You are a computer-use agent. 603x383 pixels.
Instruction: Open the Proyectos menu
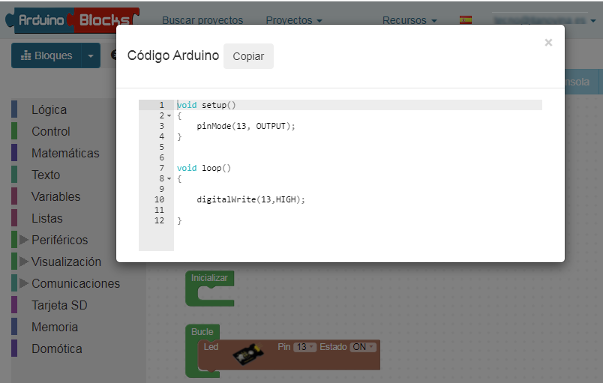[294, 20]
